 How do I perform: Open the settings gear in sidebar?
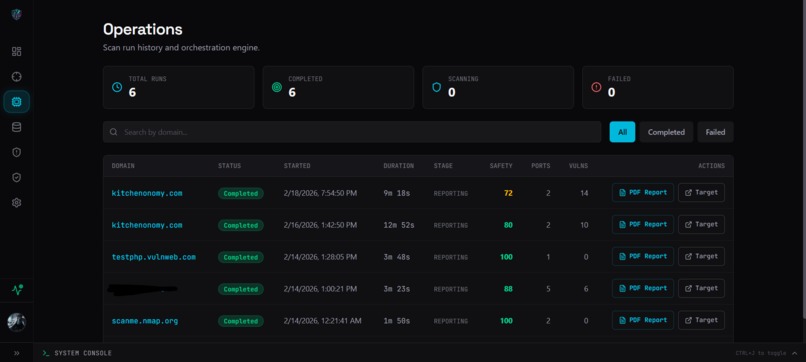[16, 203]
